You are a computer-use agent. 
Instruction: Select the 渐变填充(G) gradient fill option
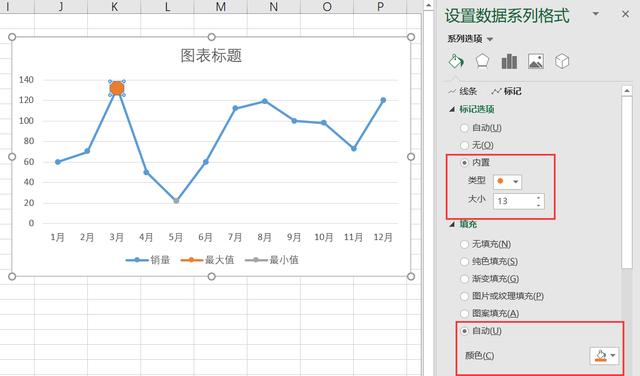(x=464, y=279)
